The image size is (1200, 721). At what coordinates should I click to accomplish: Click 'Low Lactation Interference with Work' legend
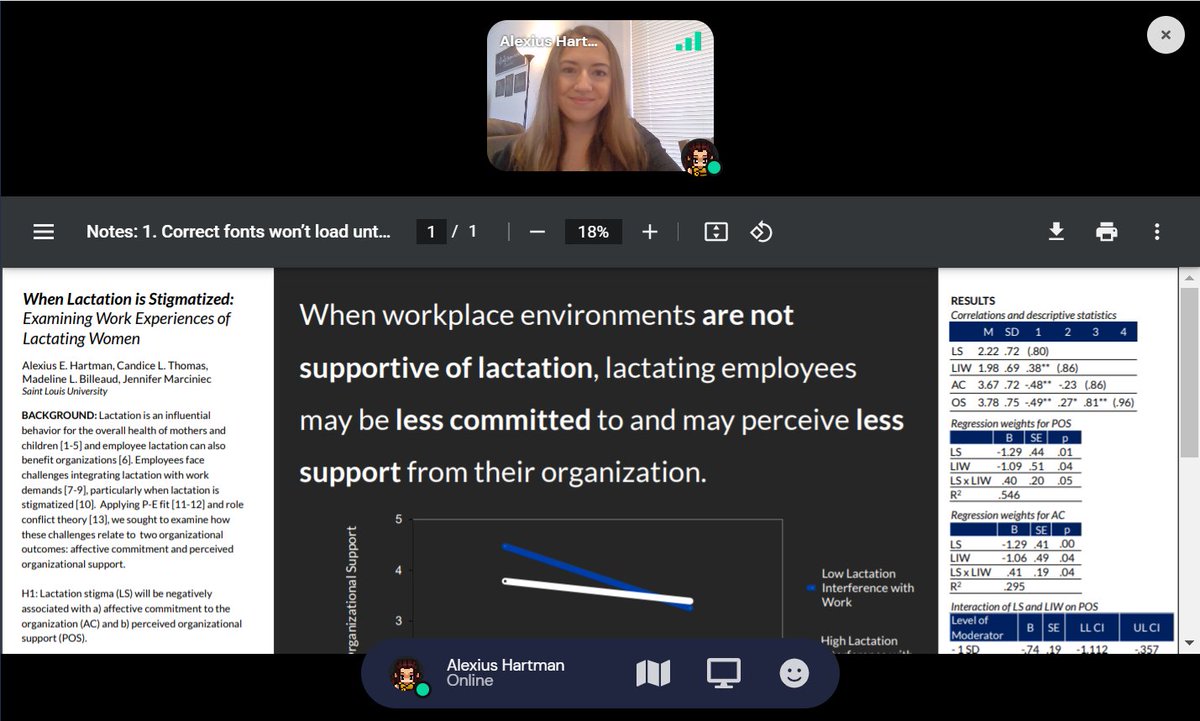tap(867, 588)
